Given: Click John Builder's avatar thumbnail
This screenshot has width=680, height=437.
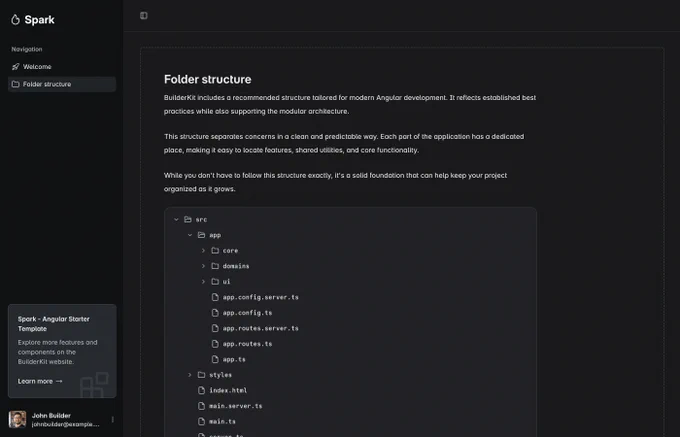Looking at the screenshot, I should click(x=17, y=419).
